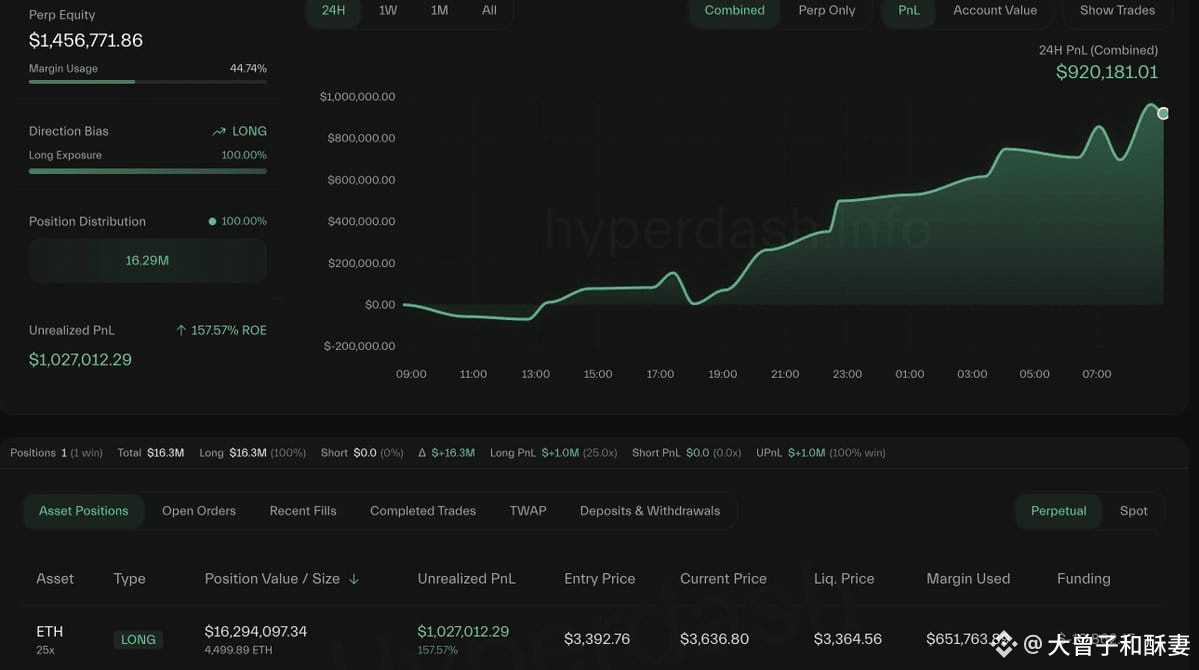The height and width of the screenshot is (670, 1199).
Task: Select Combined view toggle
Action: point(734,11)
